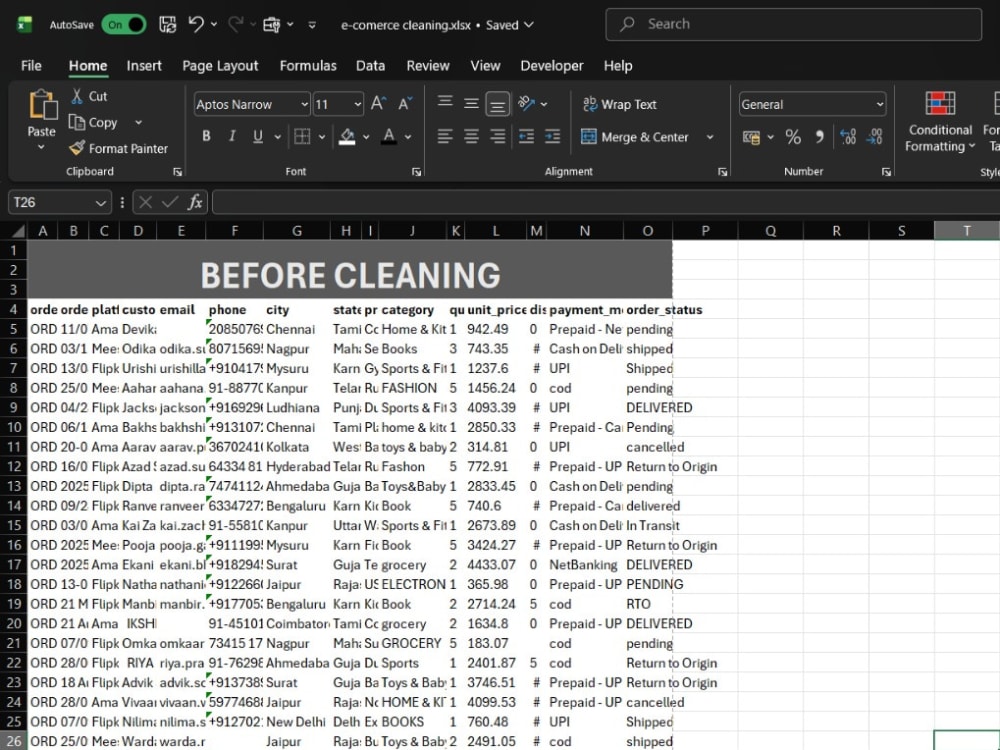Viewport: 1000px width, 750px height.
Task: Open Merge & Center dropdown arrow
Action: click(710, 136)
